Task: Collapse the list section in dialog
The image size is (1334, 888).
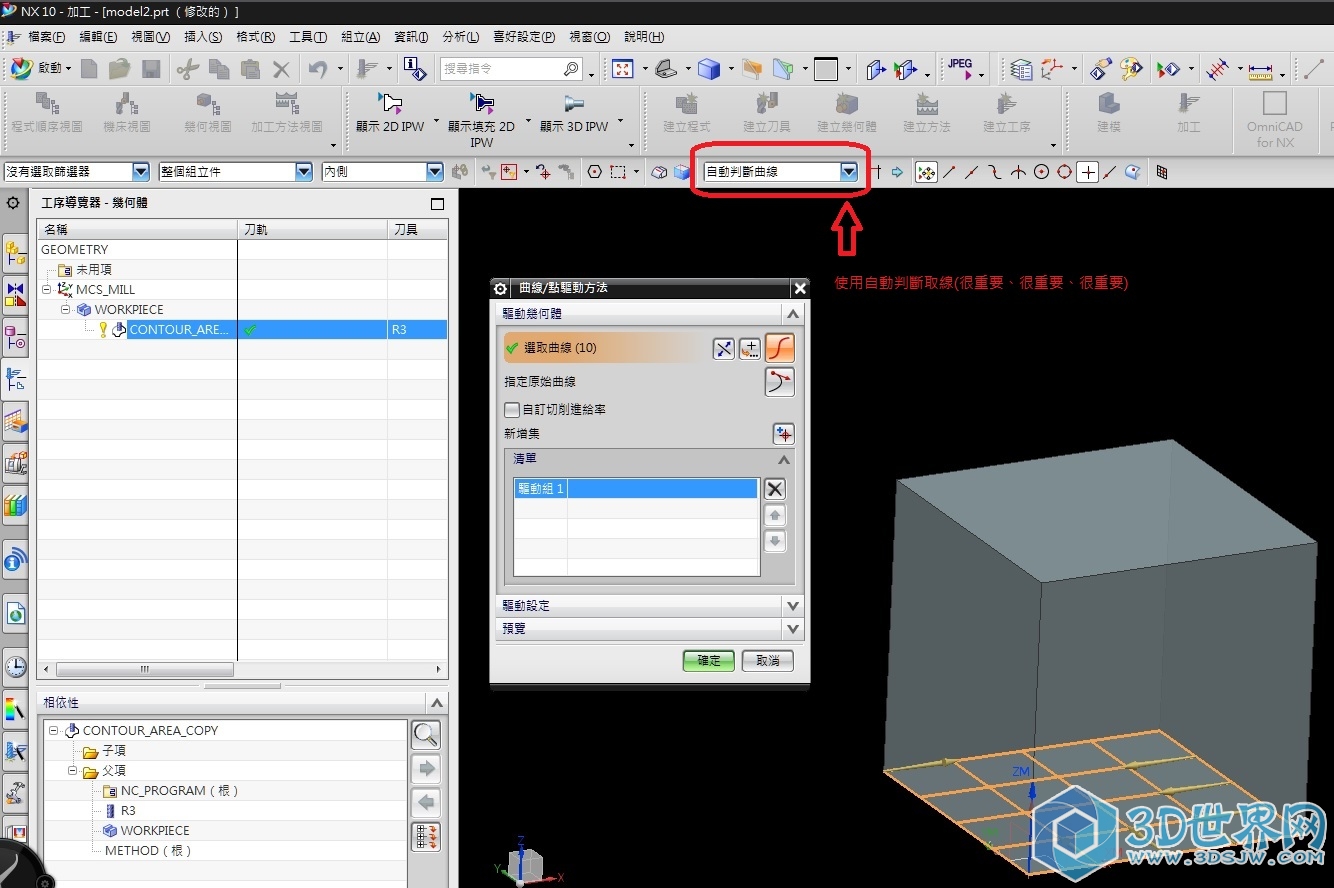Action: [x=784, y=459]
